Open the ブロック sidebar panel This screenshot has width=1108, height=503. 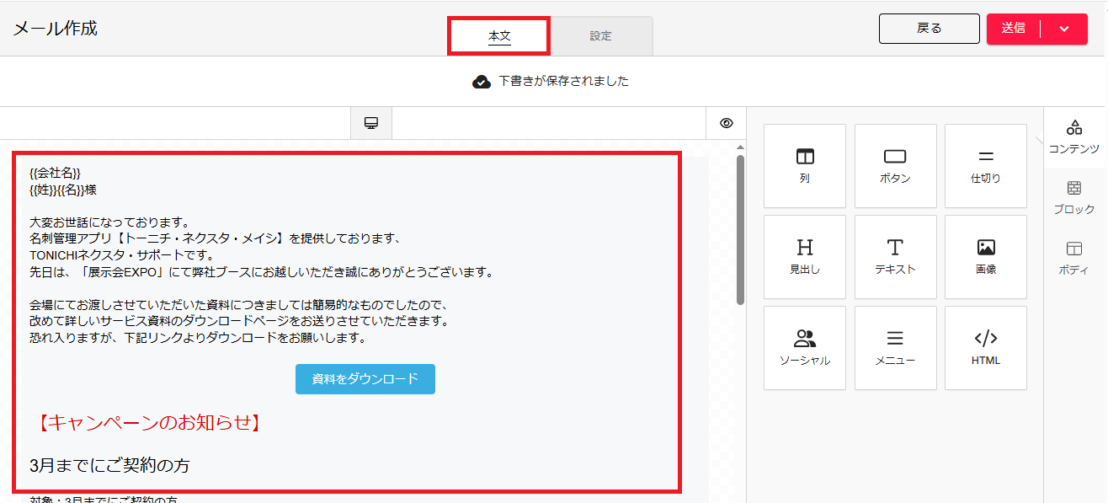tap(1074, 197)
